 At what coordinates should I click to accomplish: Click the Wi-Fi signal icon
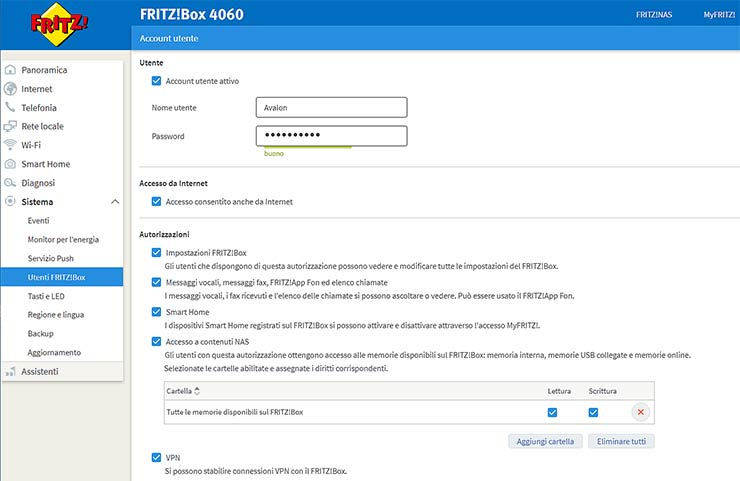(x=10, y=145)
